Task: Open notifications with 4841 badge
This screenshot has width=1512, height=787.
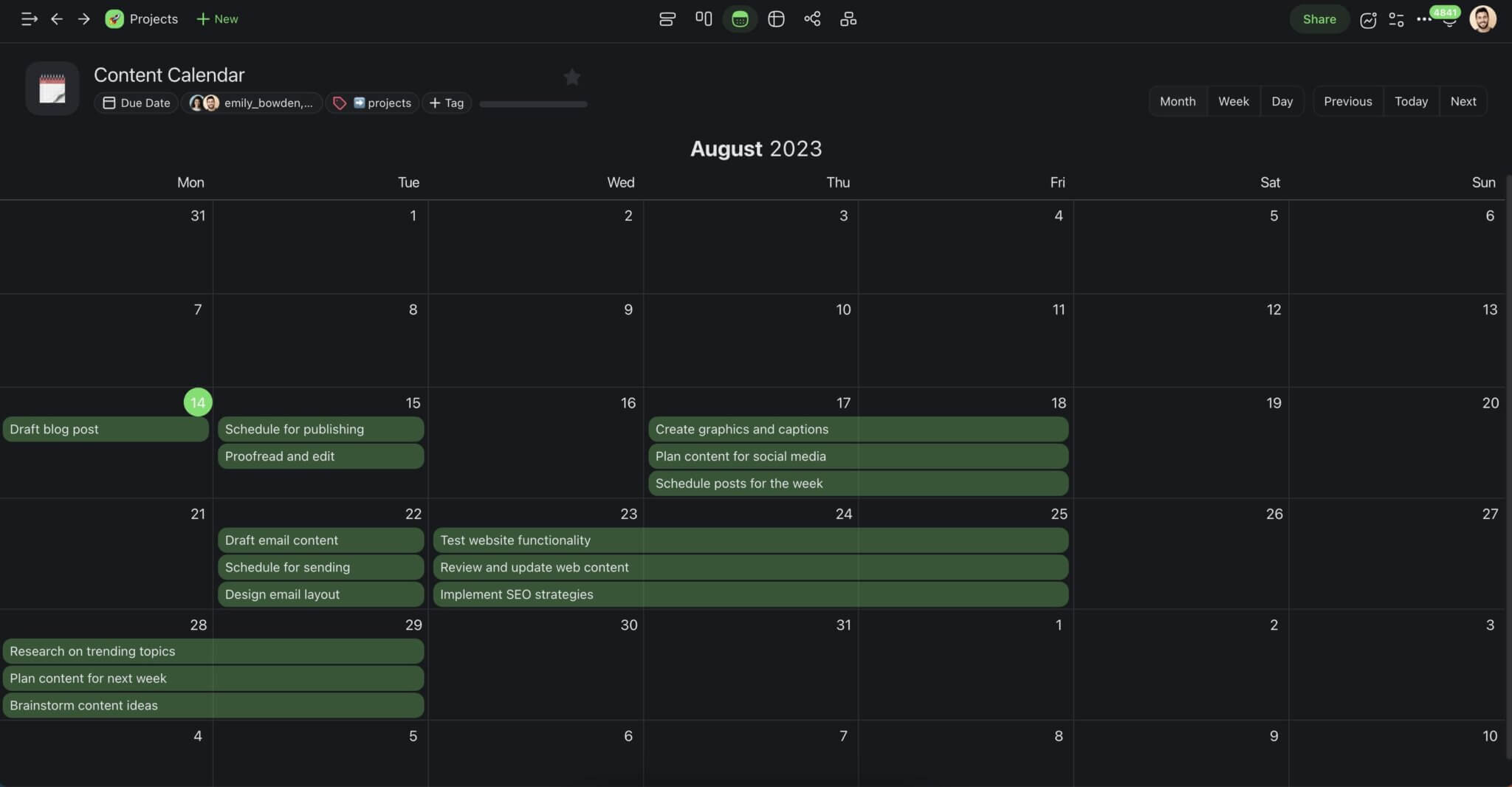Action: click(1449, 18)
